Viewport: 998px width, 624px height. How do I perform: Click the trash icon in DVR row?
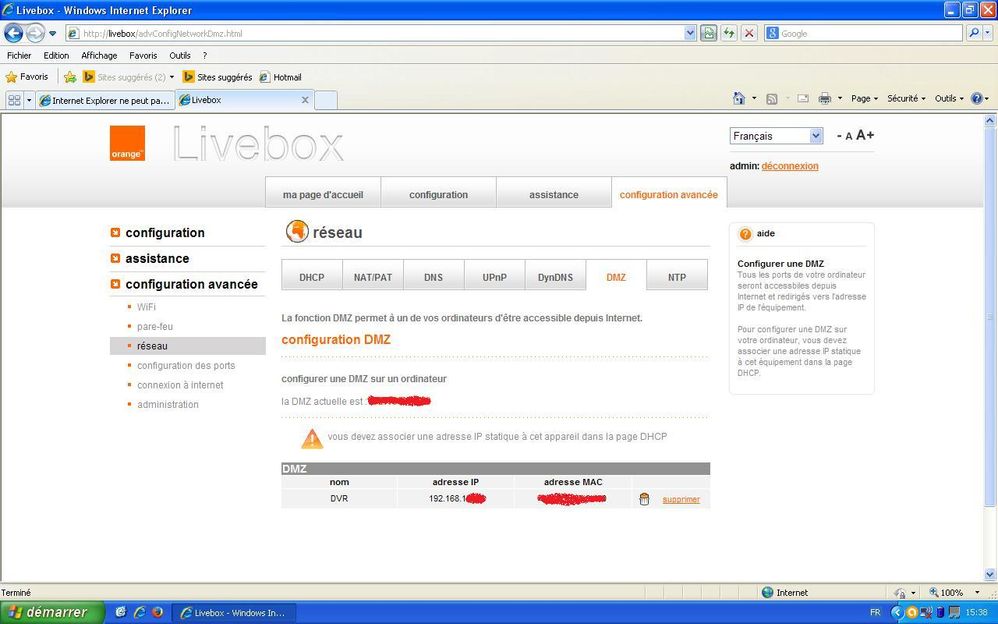click(644, 499)
